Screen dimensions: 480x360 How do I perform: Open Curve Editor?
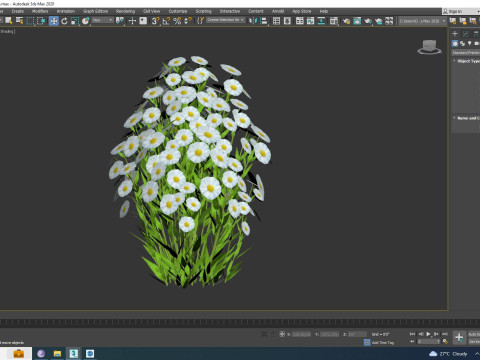click(310, 21)
